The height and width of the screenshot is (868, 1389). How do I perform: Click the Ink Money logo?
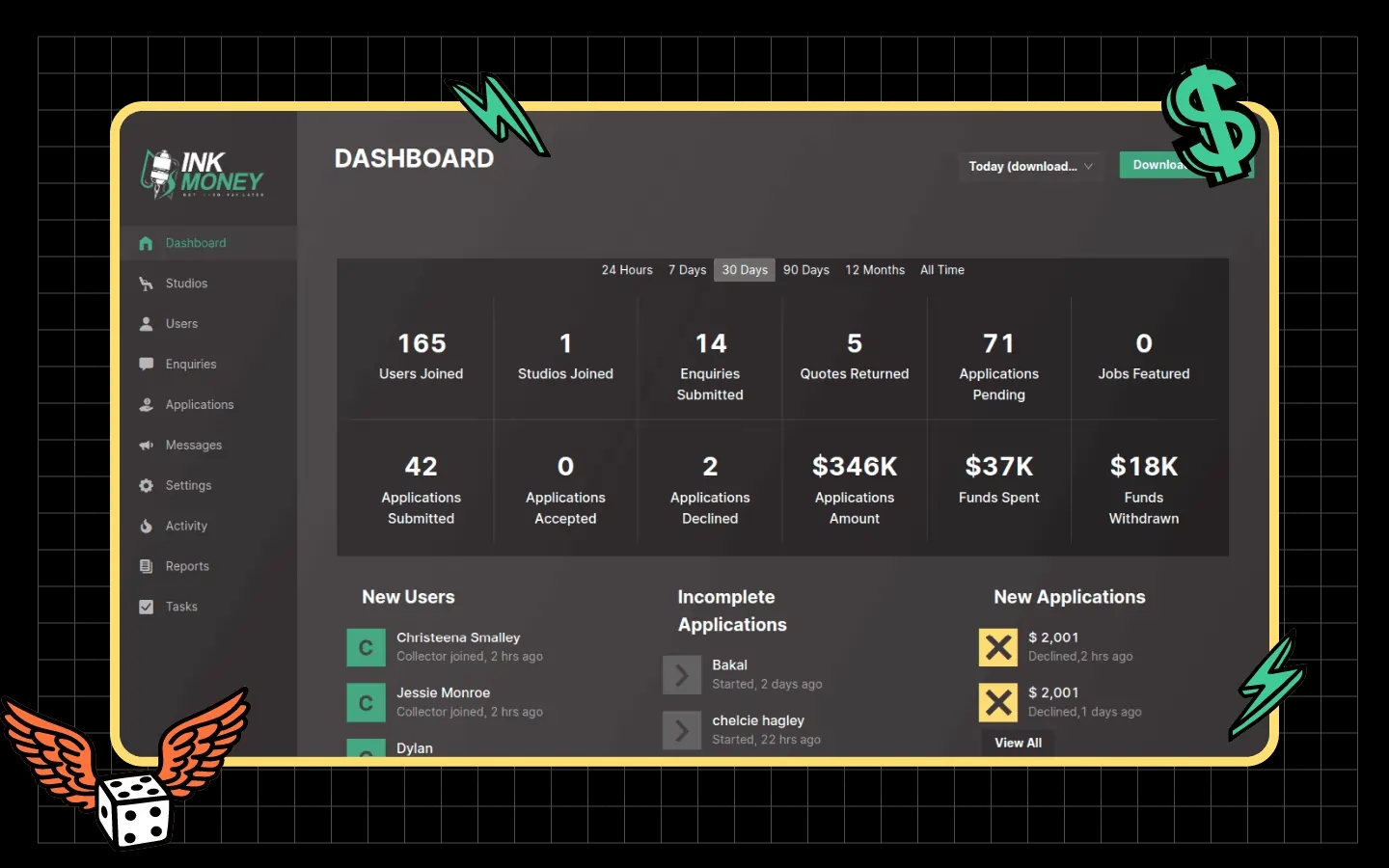point(203,174)
